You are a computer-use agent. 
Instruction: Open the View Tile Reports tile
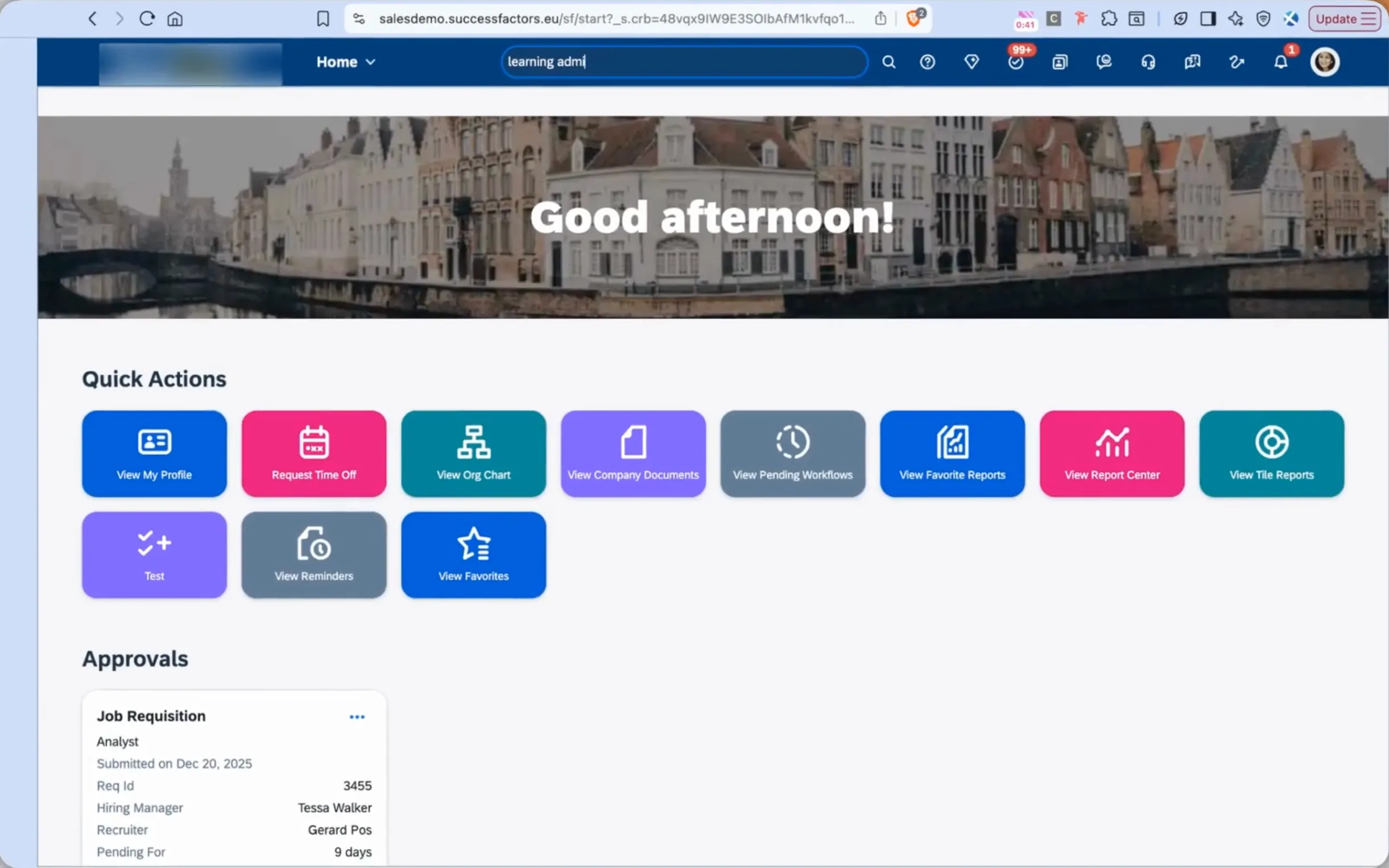pos(1271,453)
